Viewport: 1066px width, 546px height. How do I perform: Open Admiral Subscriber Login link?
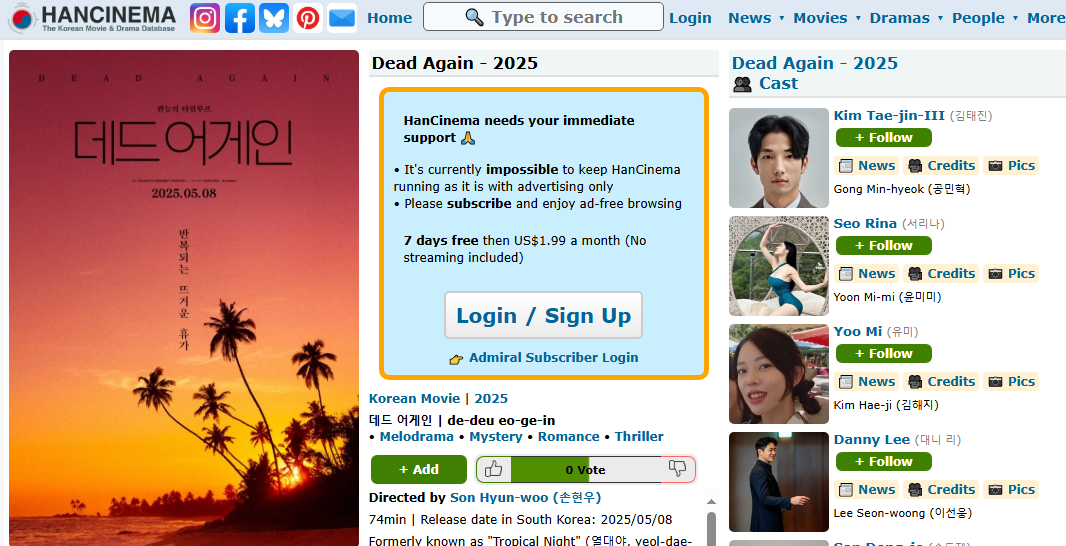point(553,357)
